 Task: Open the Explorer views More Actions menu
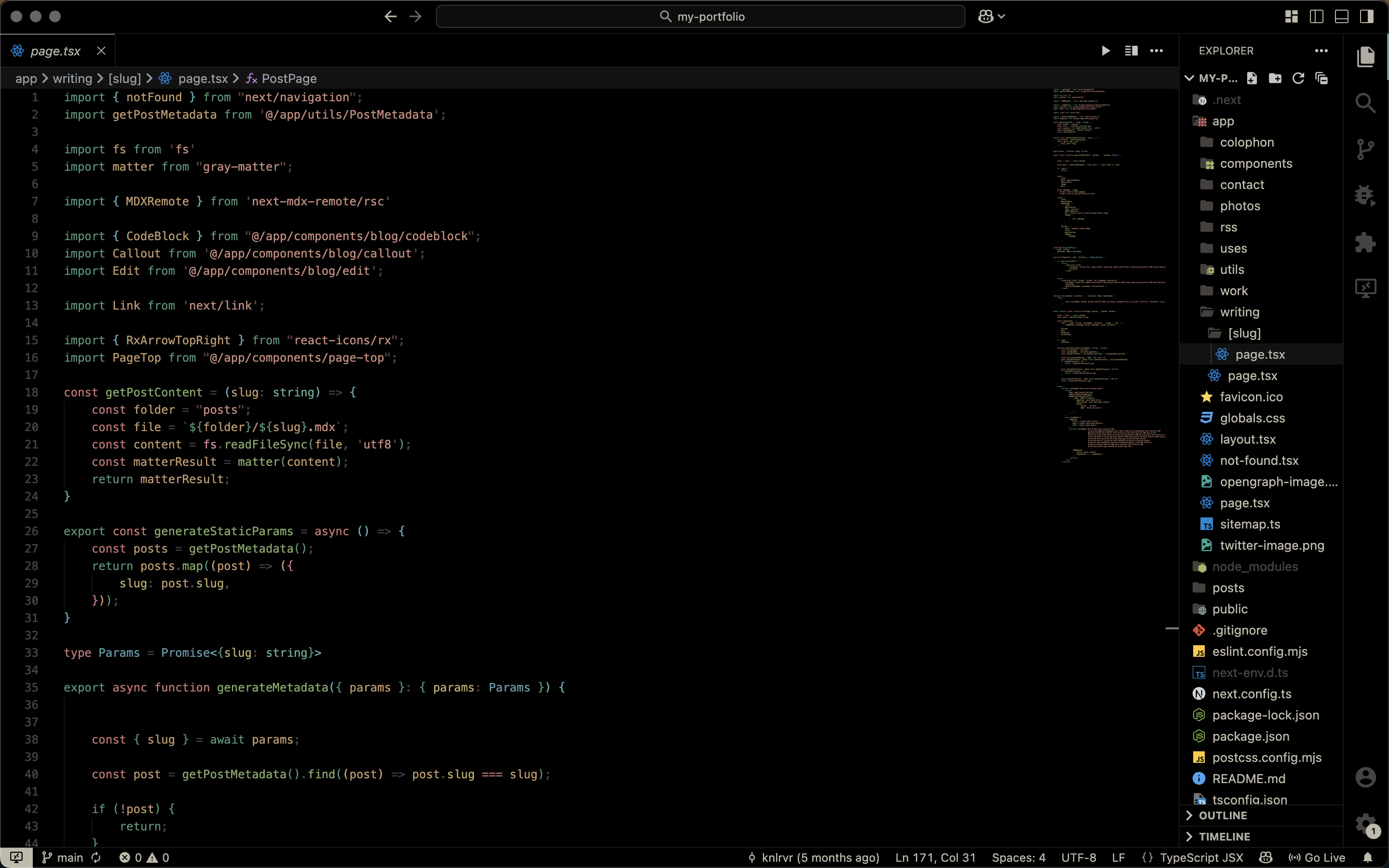(1322, 51)
